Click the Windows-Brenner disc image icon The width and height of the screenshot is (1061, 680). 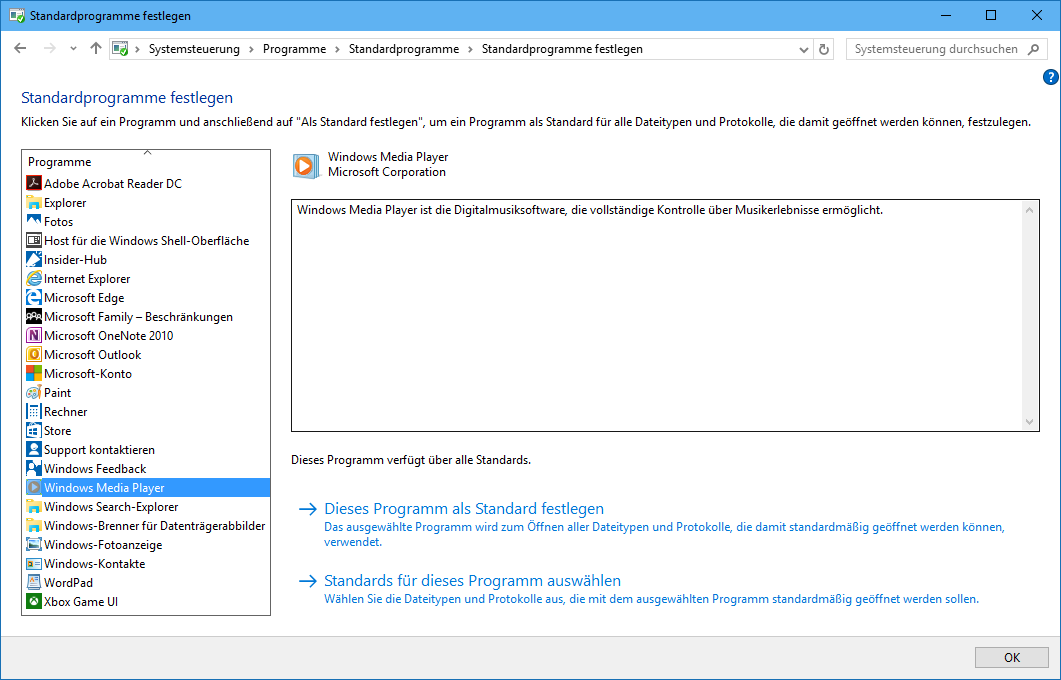[34, 525]
